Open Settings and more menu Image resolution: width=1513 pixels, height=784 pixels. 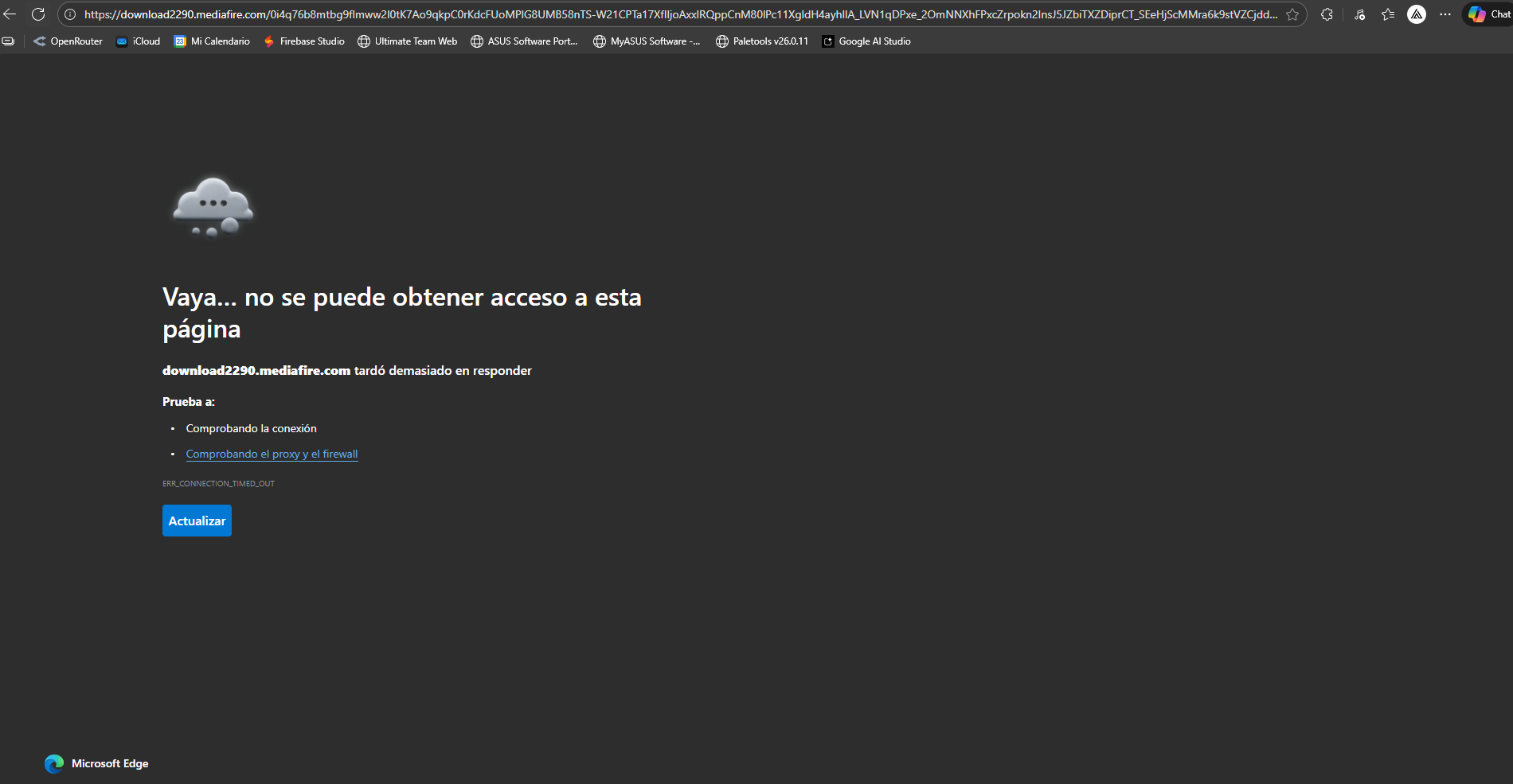(1445, 14)
